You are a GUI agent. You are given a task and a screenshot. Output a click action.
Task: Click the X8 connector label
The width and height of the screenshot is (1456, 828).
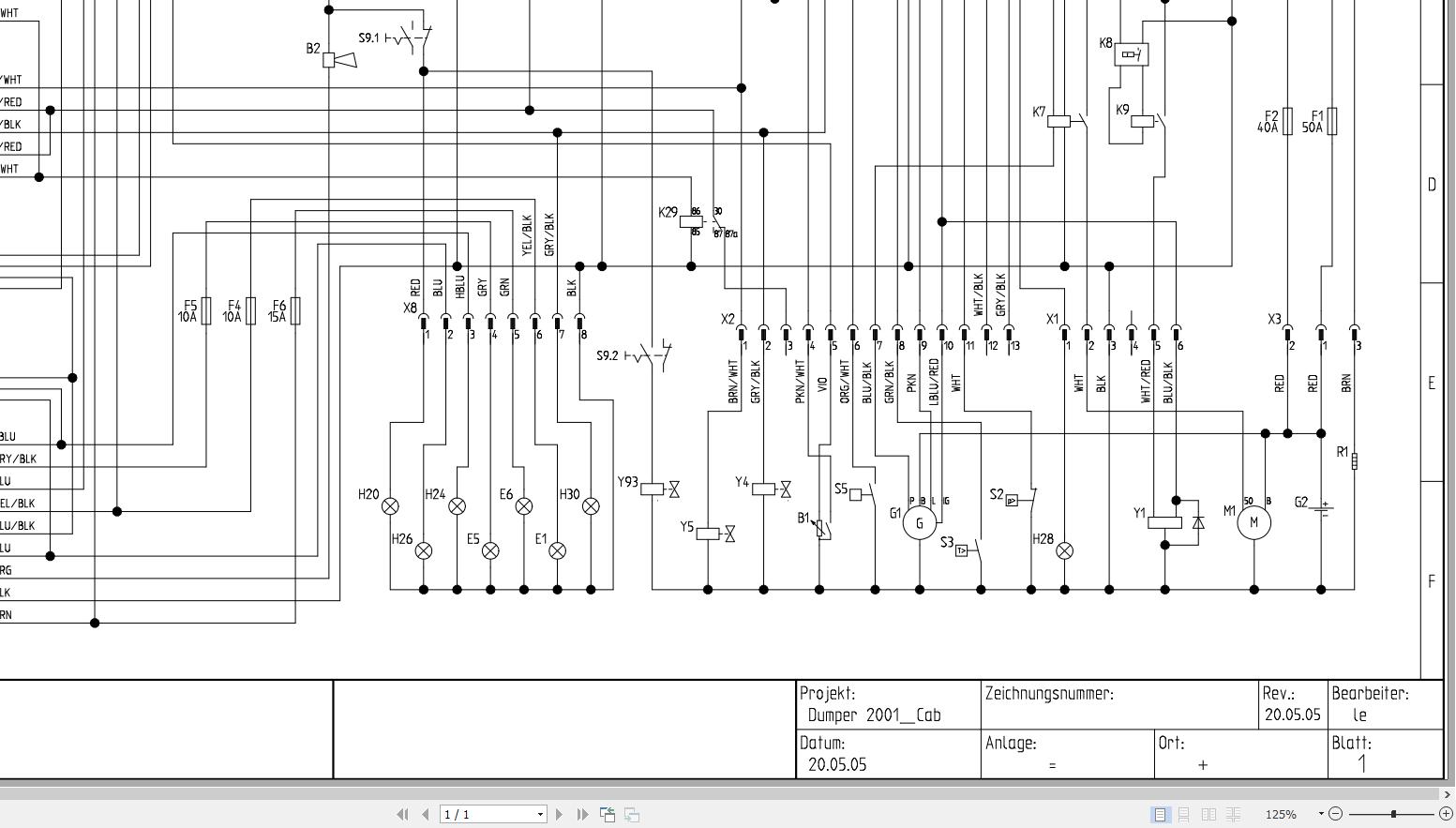point(410,309)
